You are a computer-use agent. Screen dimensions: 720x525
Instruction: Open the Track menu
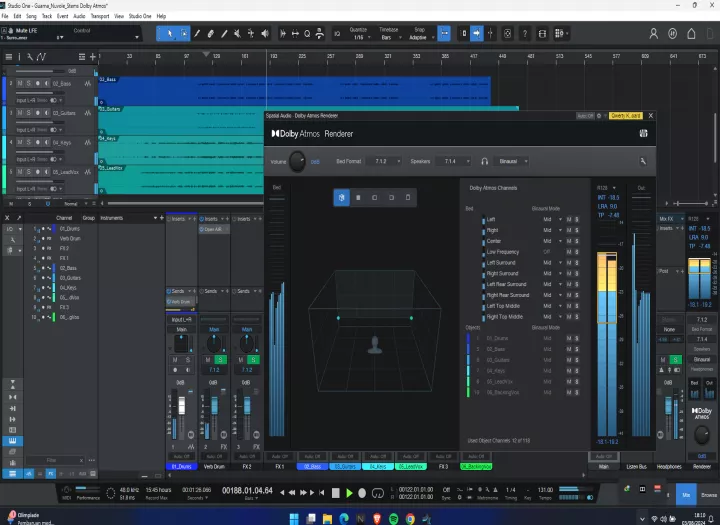click(x=47, y=16)
